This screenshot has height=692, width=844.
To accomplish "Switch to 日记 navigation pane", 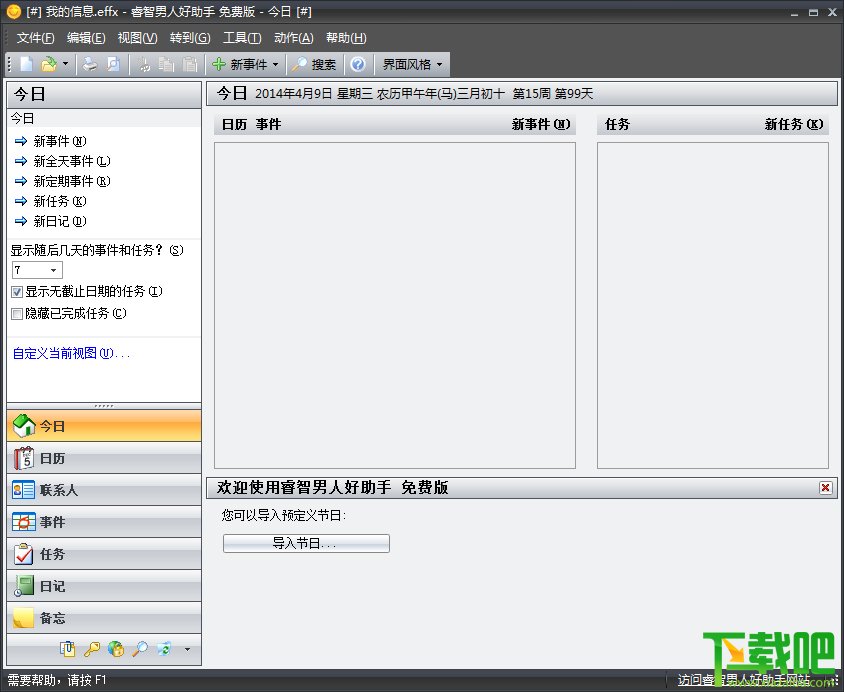I will pyautogui.click(x=104, y=586).
